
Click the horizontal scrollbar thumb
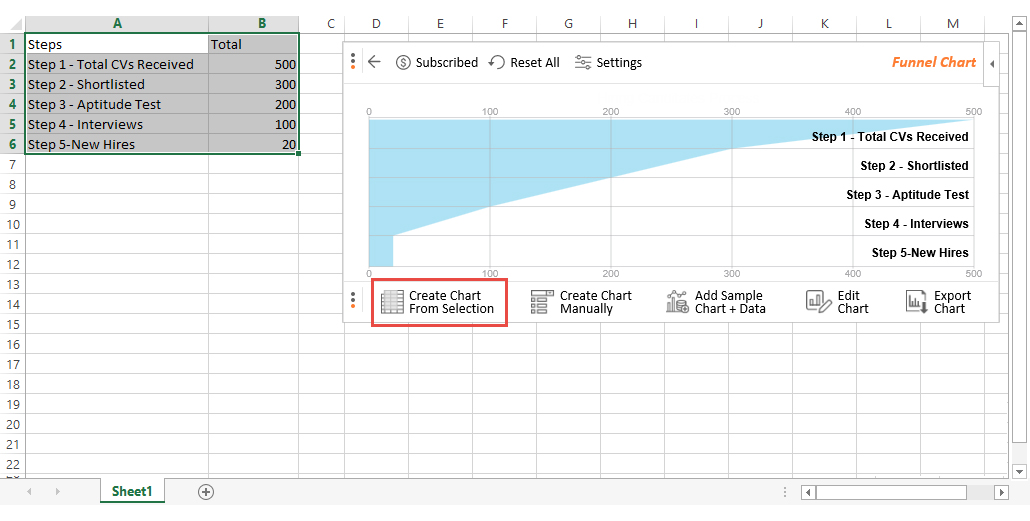[x=891, y=492]
